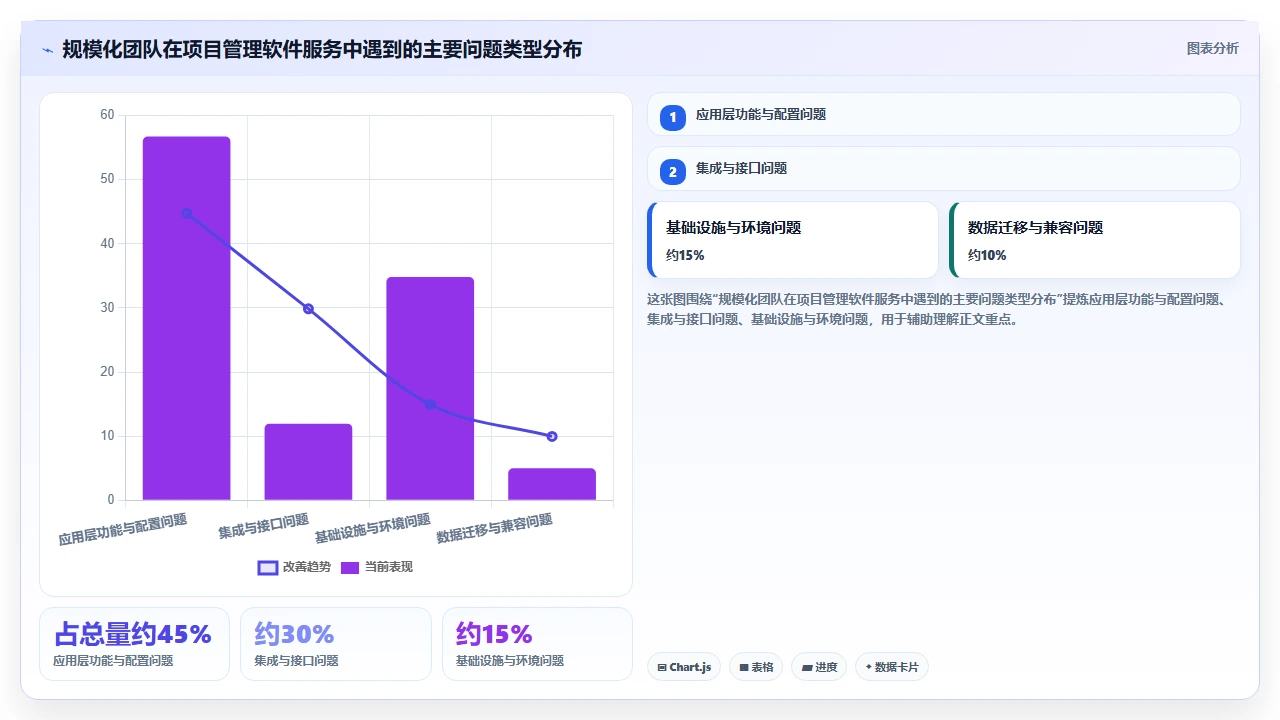
Task: Click the 约30% stat card
Action: (336, 644)
